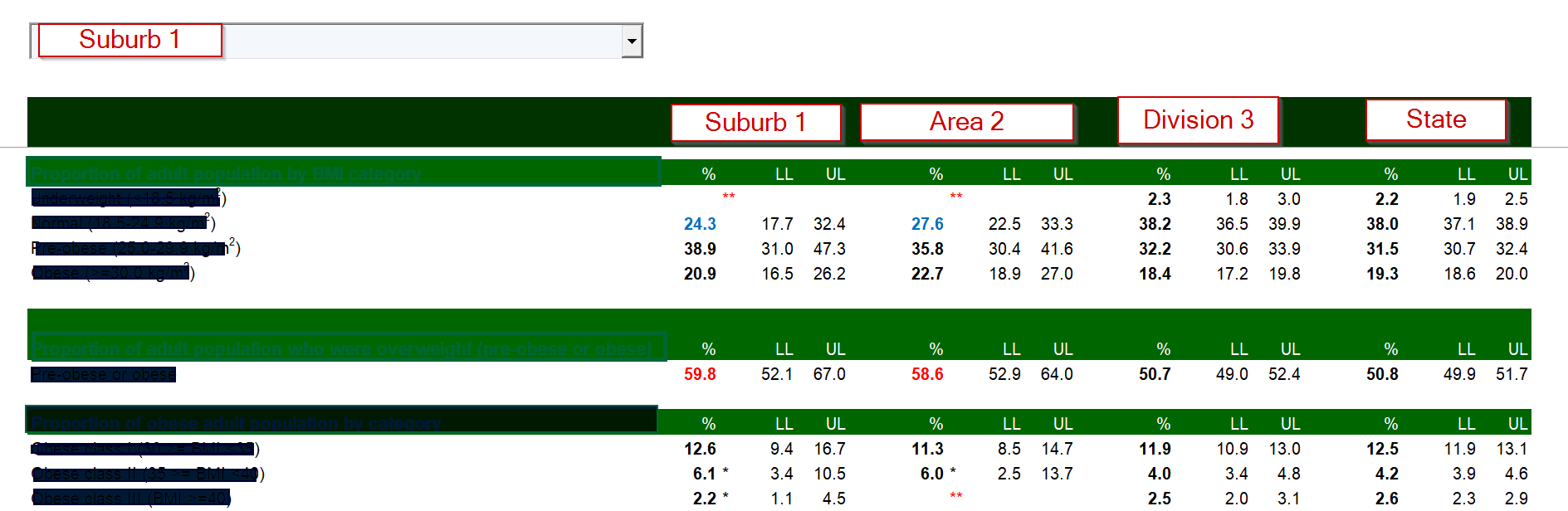Select the 38.2 normal cell for Division 3

click(x=1155, y=224)
